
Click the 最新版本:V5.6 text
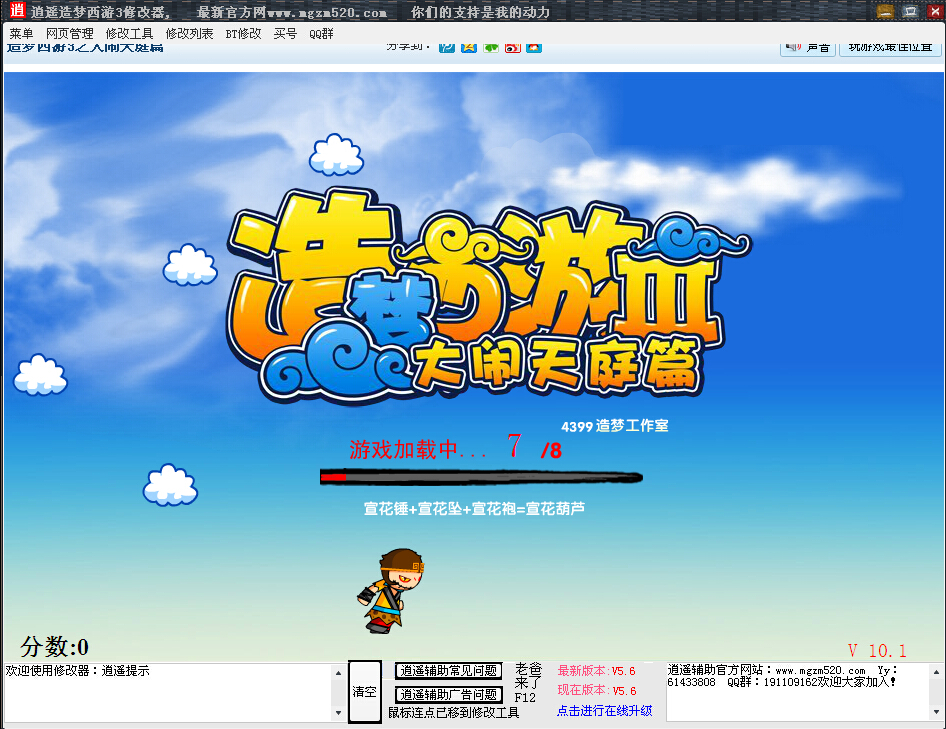coord(597,670)
